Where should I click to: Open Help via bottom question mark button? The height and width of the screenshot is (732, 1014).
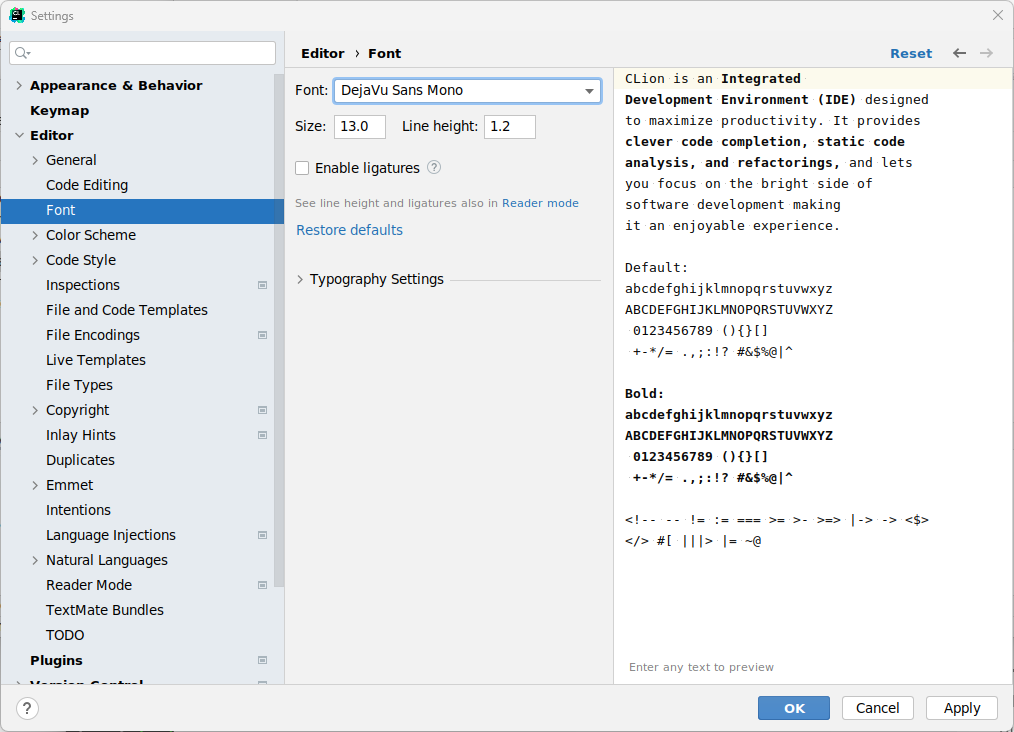[27, 708]
